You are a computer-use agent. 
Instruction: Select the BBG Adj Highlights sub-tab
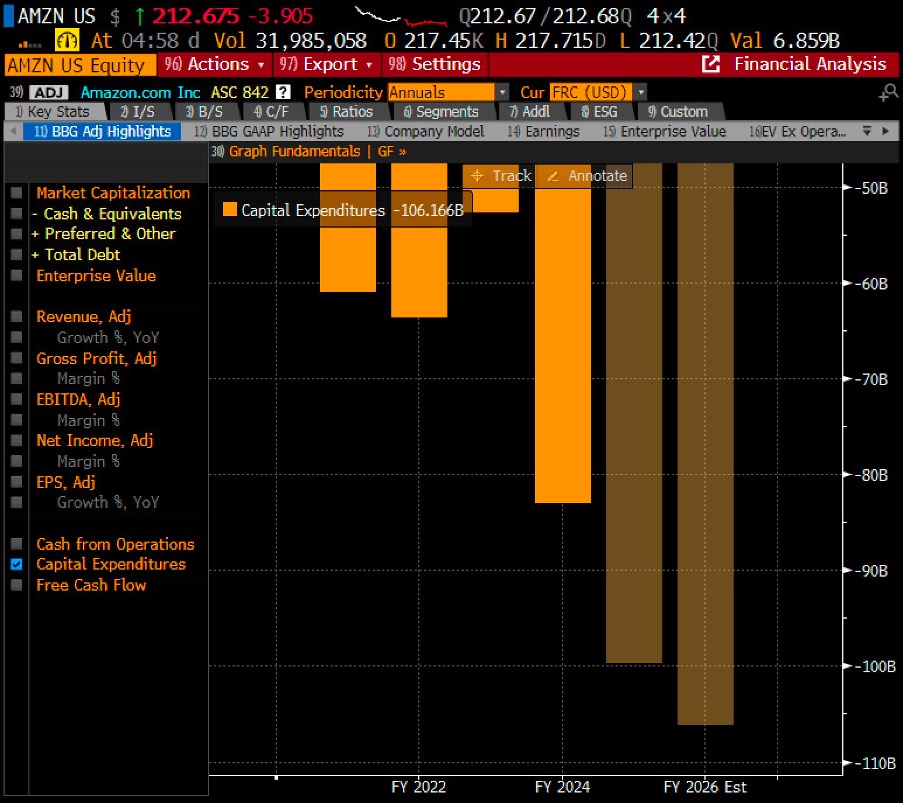(x=102, y=132)
